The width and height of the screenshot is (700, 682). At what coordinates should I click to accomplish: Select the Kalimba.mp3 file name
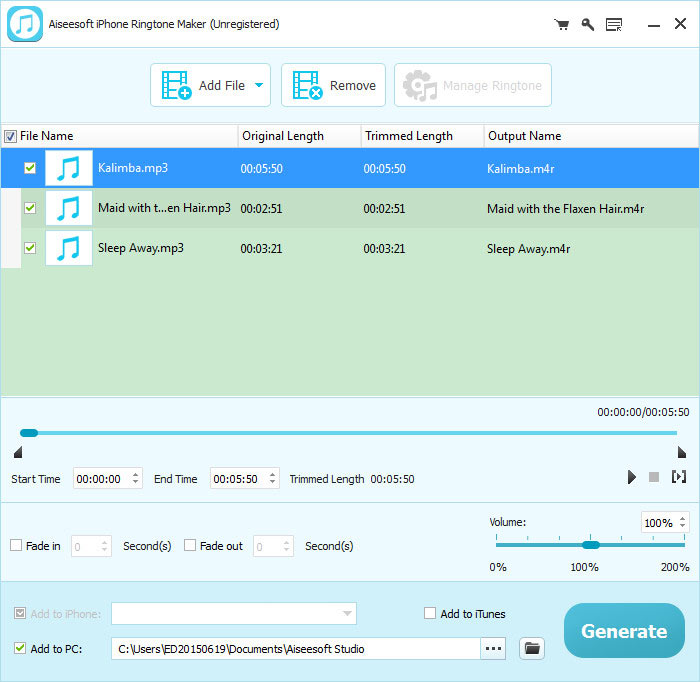point(133,168)
